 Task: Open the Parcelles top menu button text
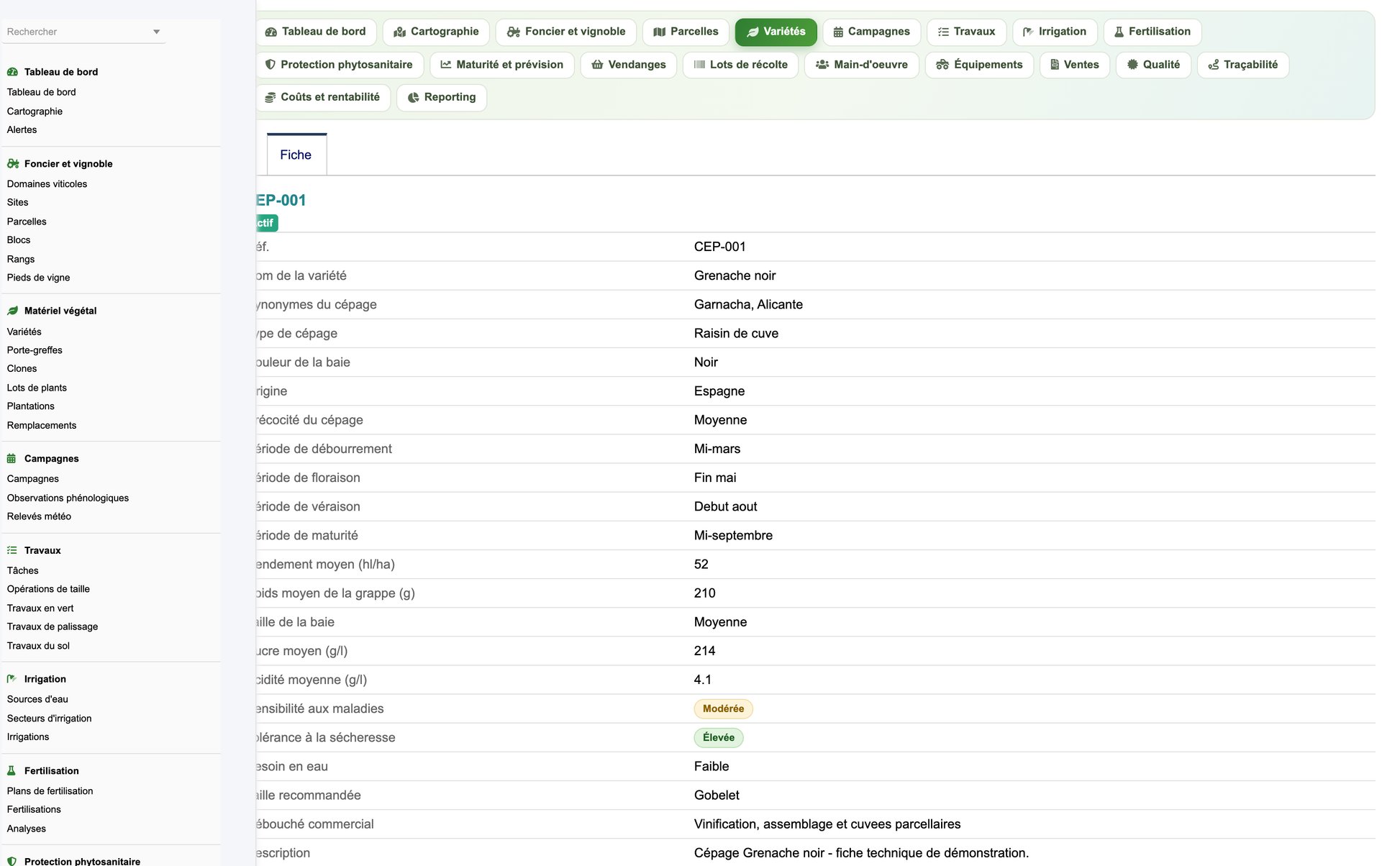[694, 32]
